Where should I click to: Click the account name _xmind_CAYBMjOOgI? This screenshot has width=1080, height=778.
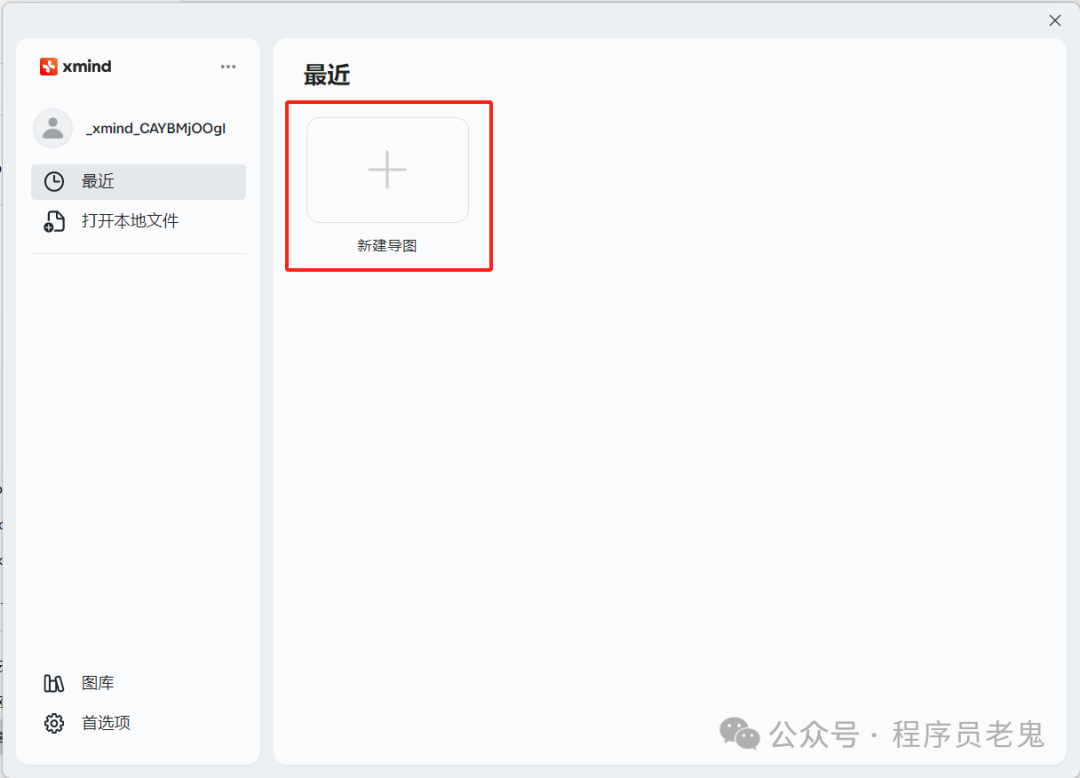point(156,129)
